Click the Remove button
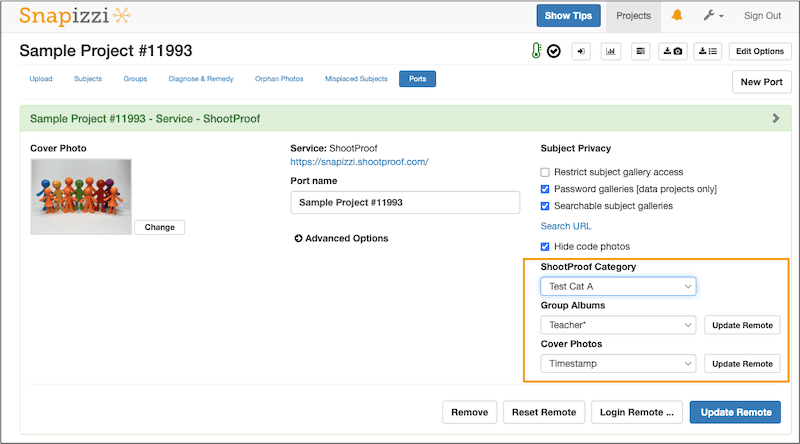The height and width of the screenshot is (444, 800). pyautogui.click(x=469, y=412)
